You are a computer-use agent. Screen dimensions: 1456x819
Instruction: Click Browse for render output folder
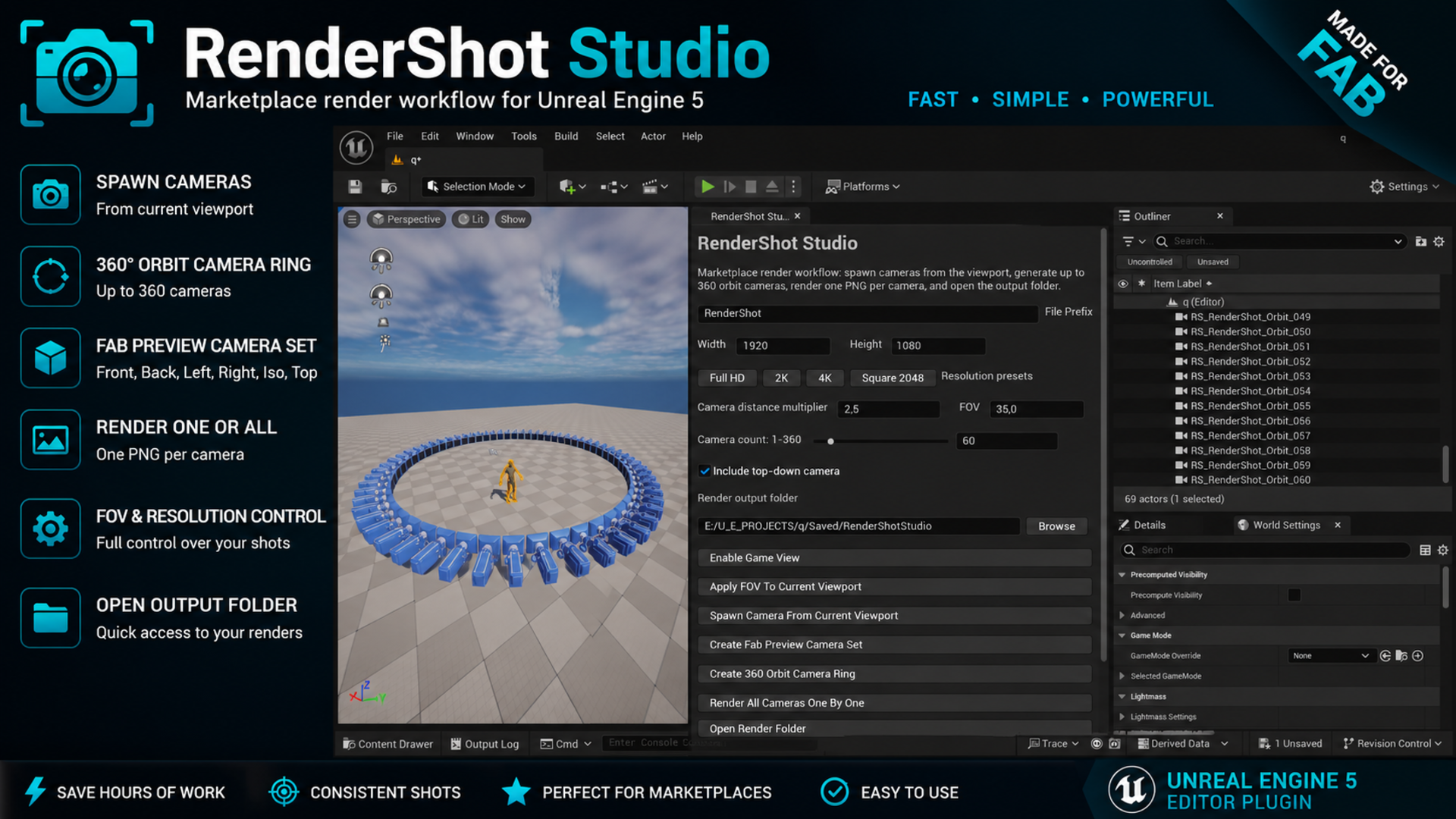(1056, 526)
